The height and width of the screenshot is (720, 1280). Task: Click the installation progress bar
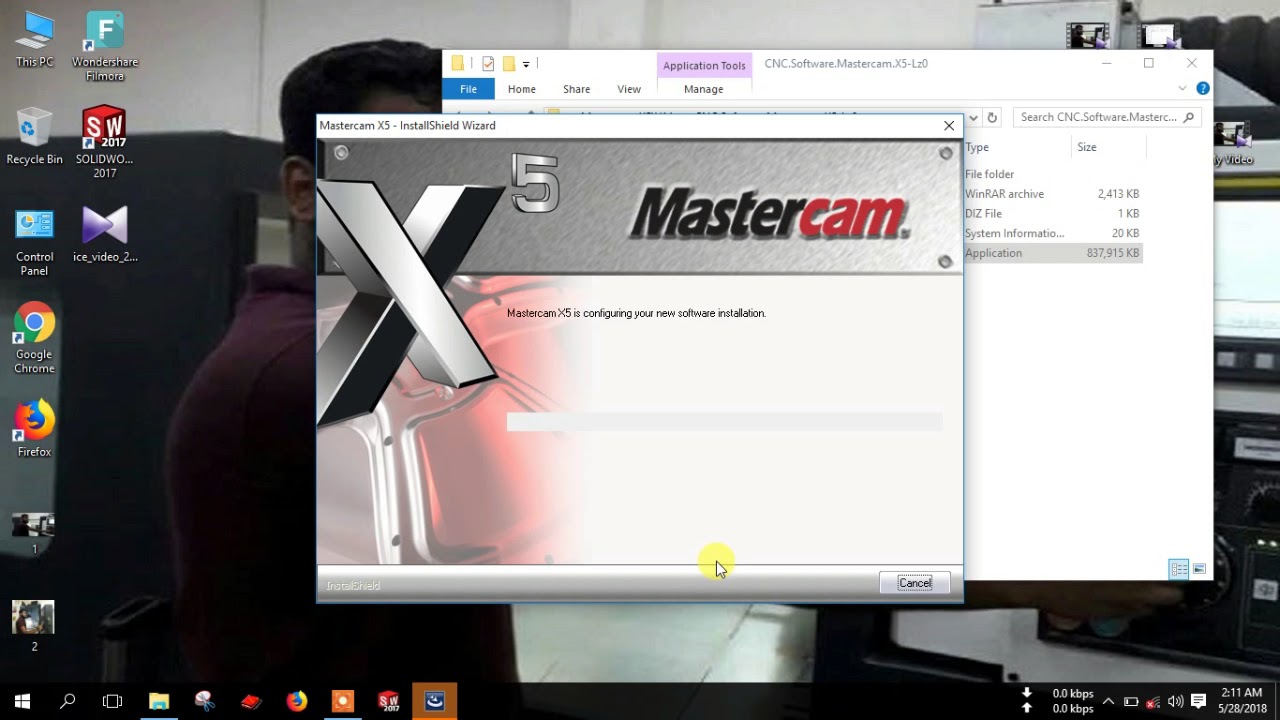(x=724, y=422)
